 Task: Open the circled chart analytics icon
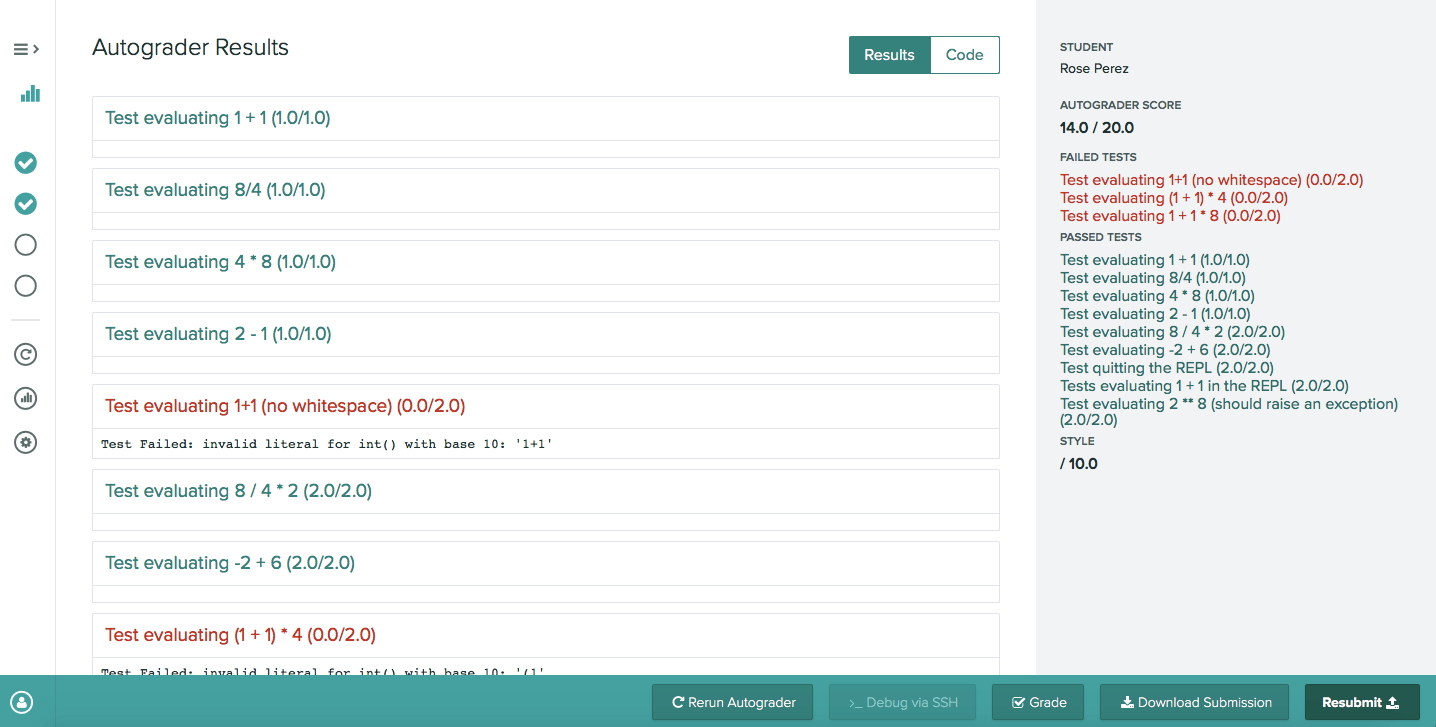(25, 397)
